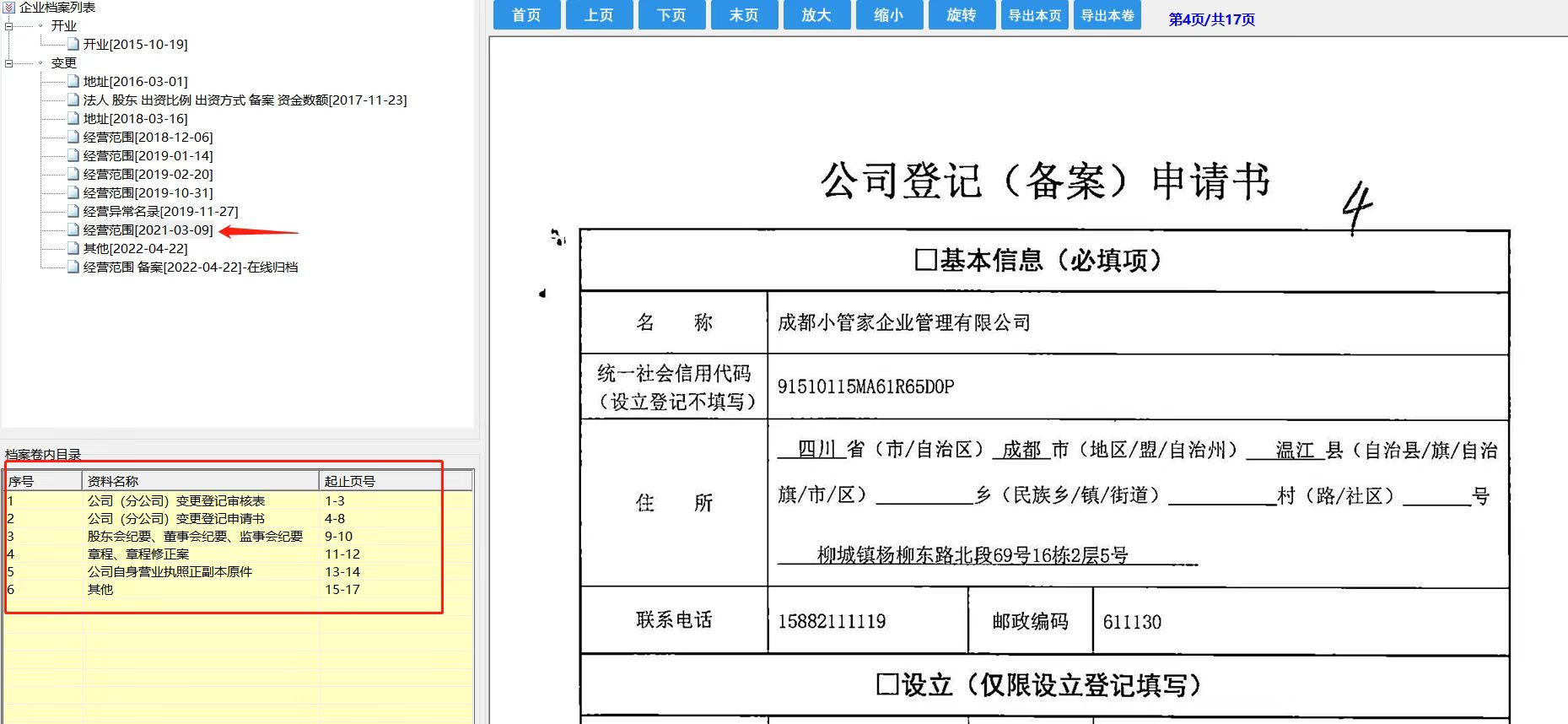Image resolution: width=1568 pixels, height=724 pixels.
Task: Zoom in with the 放大 button
Action: (816, 15)
